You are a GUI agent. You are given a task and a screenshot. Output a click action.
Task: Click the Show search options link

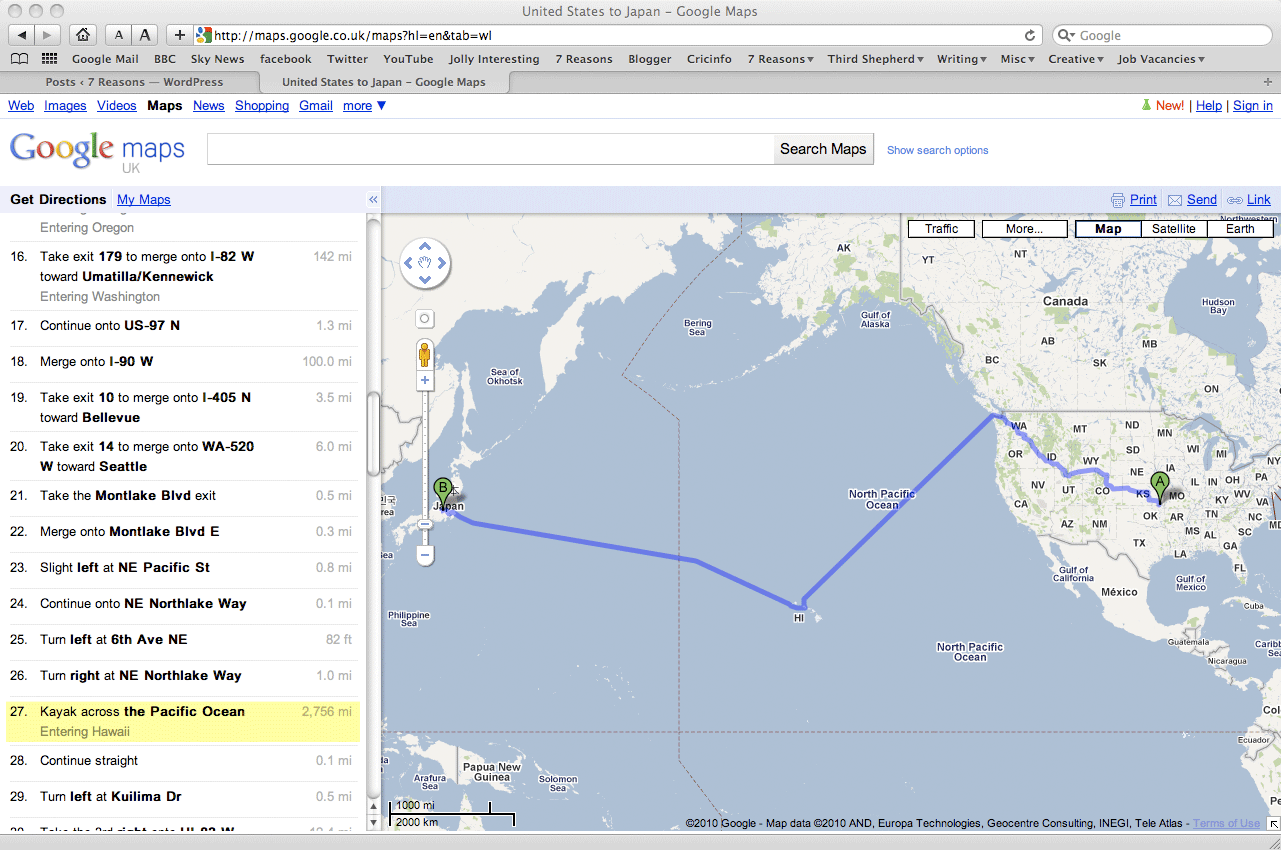click(937, 150)
